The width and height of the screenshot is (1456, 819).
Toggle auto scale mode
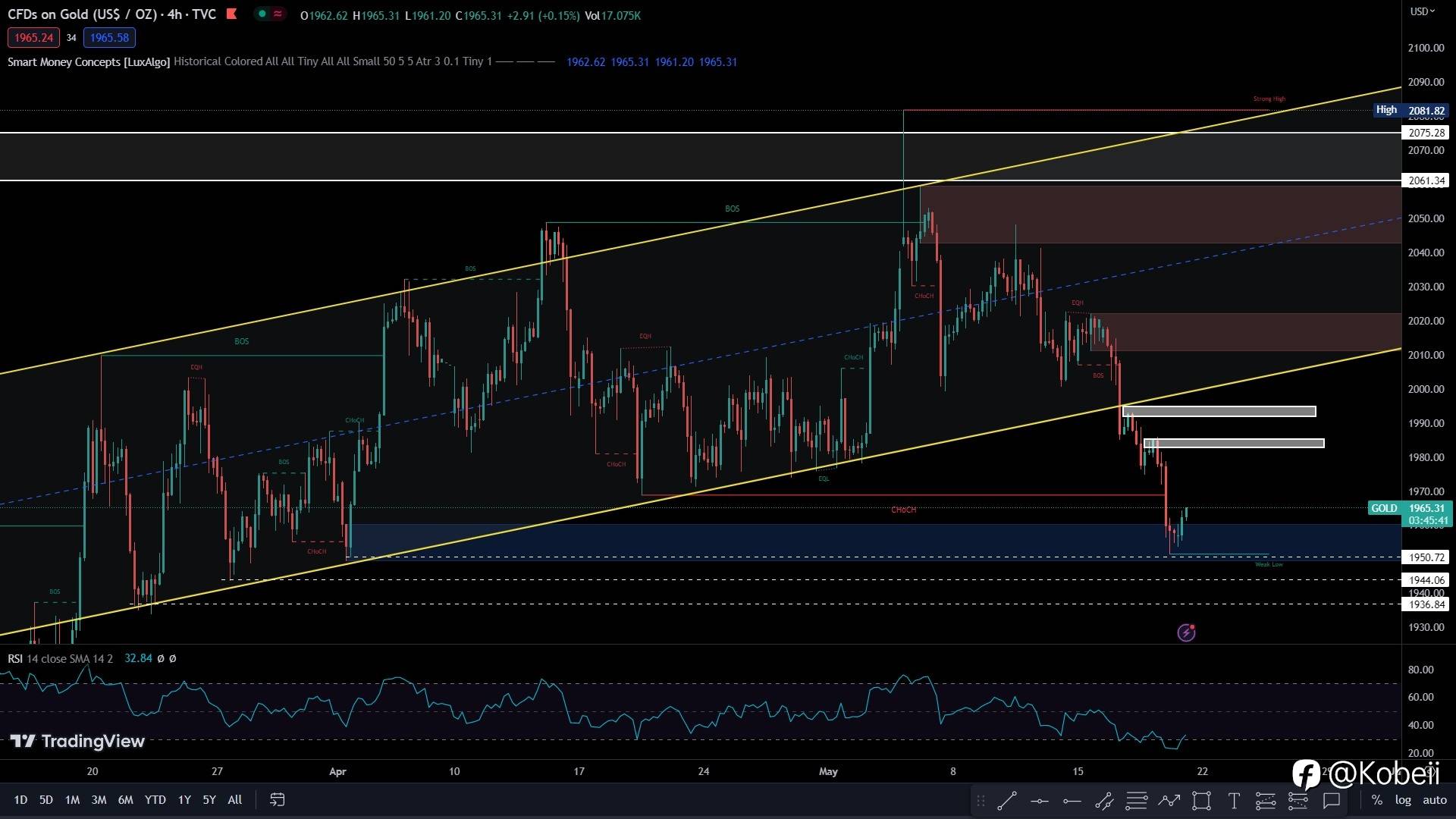[x=1434, y=800]
